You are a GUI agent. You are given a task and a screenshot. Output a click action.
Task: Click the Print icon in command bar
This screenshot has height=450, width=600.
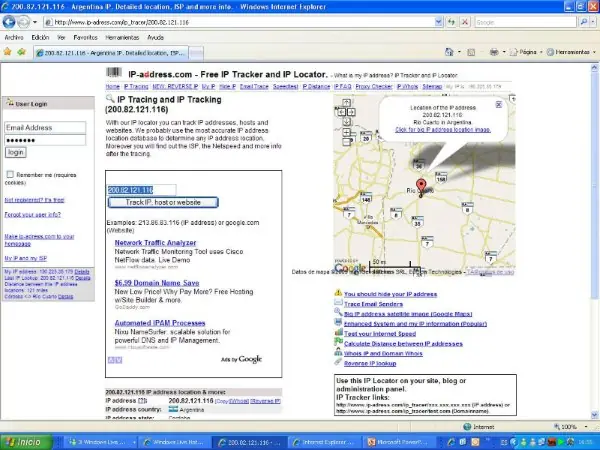click(x=494, y=52)
